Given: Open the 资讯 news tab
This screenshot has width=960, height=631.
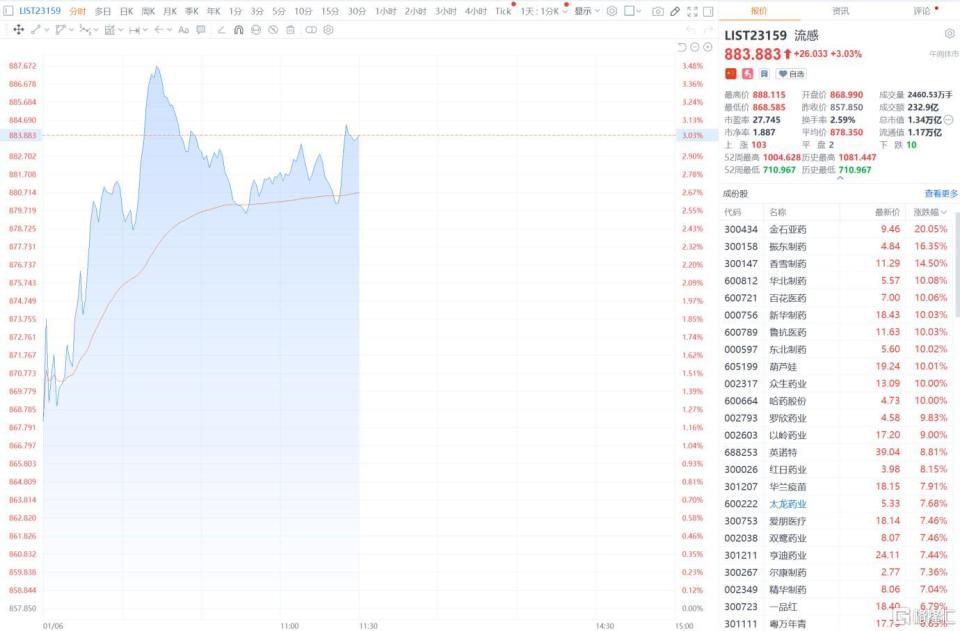Looking at the screenshot, I should (840, 11).
